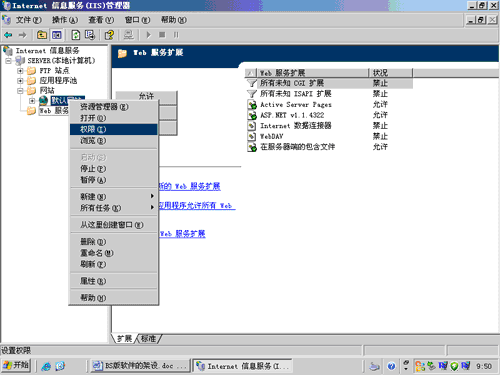
Task: Click the 应用程序池 folder icon
Action: pyautogui.click(x=31, y=81)
